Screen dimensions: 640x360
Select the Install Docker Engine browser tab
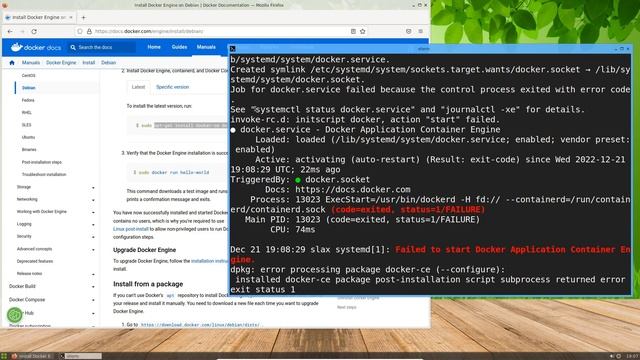39,18
